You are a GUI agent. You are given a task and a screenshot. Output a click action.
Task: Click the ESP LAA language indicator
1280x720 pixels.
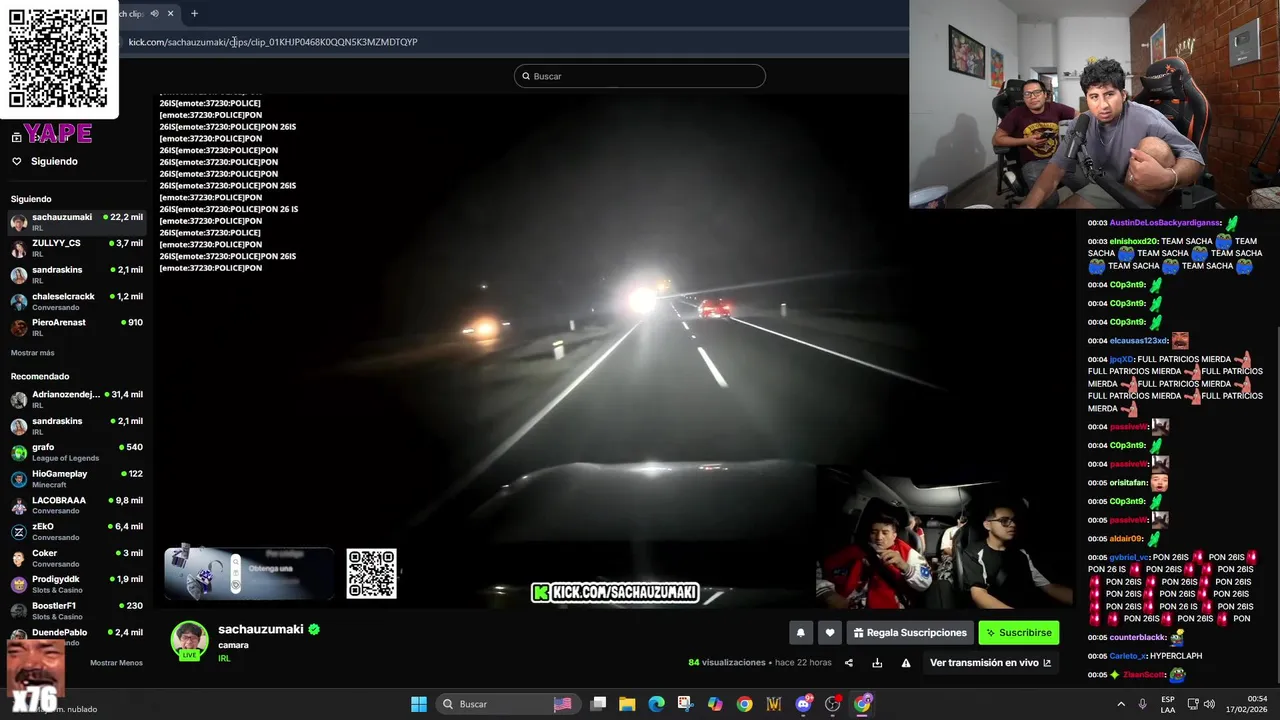tap(1168, 704)
